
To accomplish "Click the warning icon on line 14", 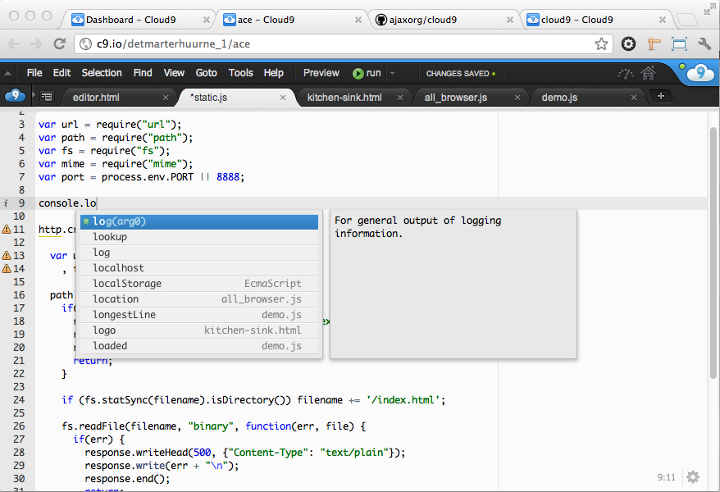I will pyautogui.click(x=6, y=268).
